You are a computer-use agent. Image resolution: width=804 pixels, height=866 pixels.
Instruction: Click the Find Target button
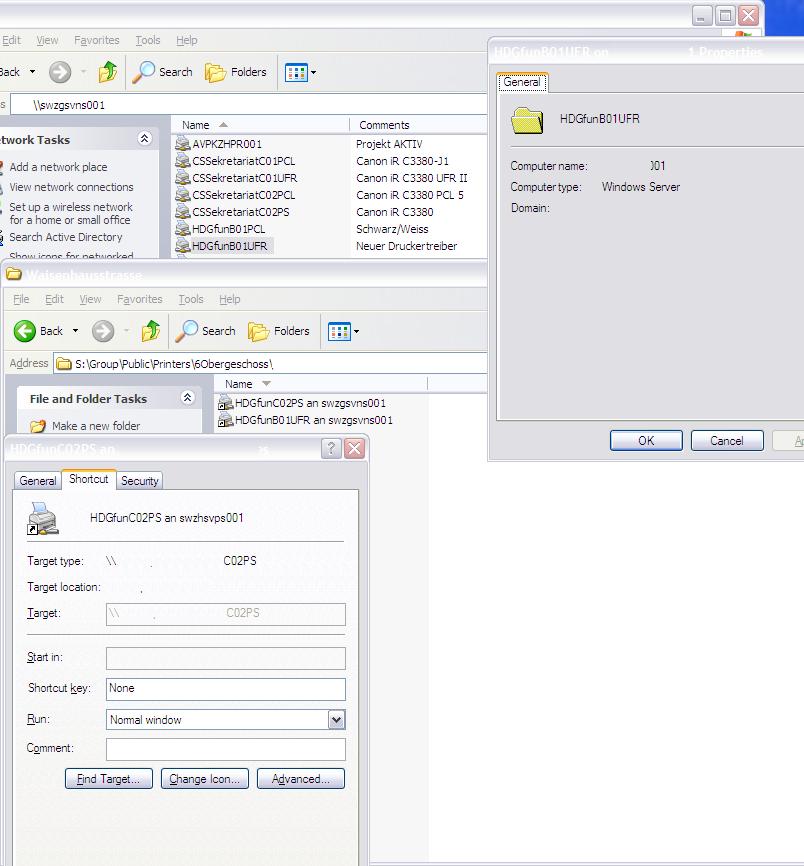coord(109,779)
